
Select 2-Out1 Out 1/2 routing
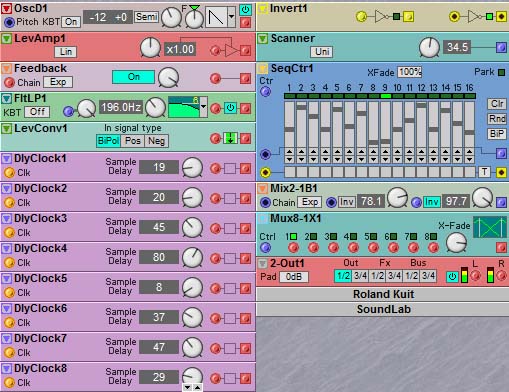(343, 276)
